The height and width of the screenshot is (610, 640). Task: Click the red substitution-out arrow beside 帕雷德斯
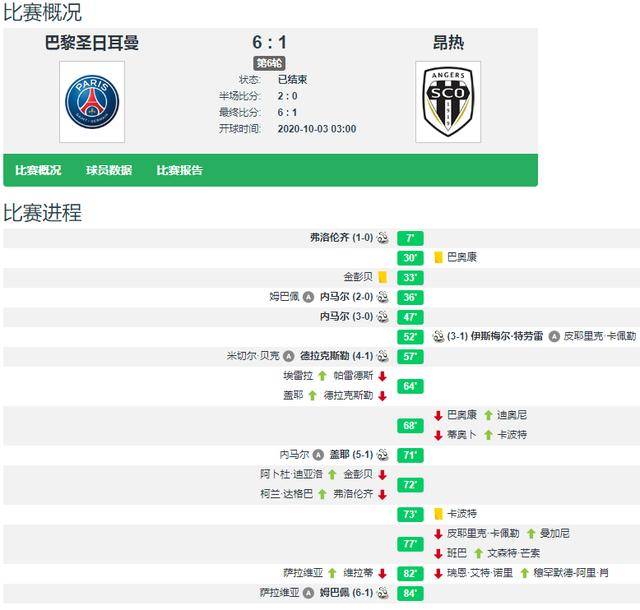pyautogui.click(x=382, y=376)
